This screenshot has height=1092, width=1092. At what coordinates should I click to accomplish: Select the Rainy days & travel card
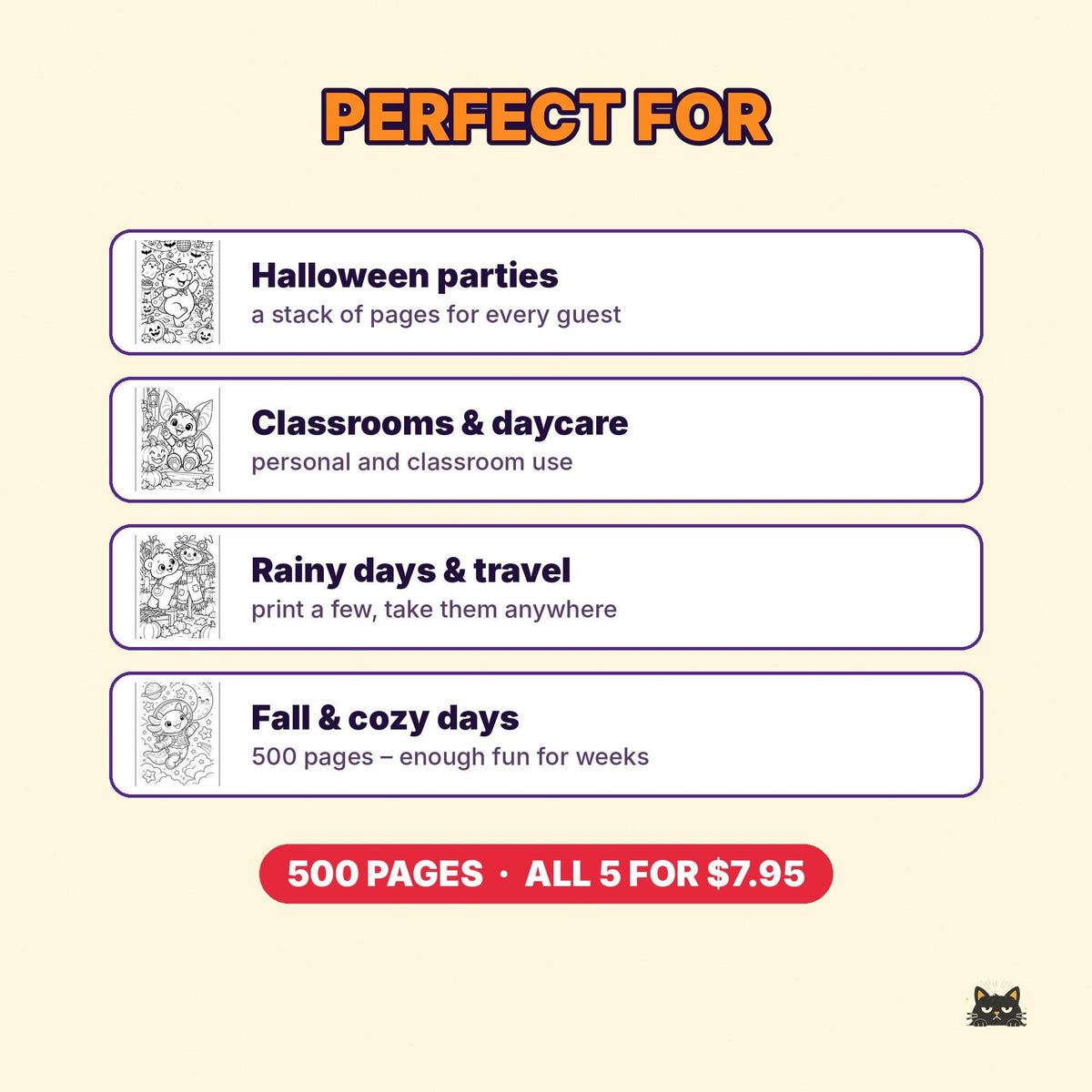(546, 587)
